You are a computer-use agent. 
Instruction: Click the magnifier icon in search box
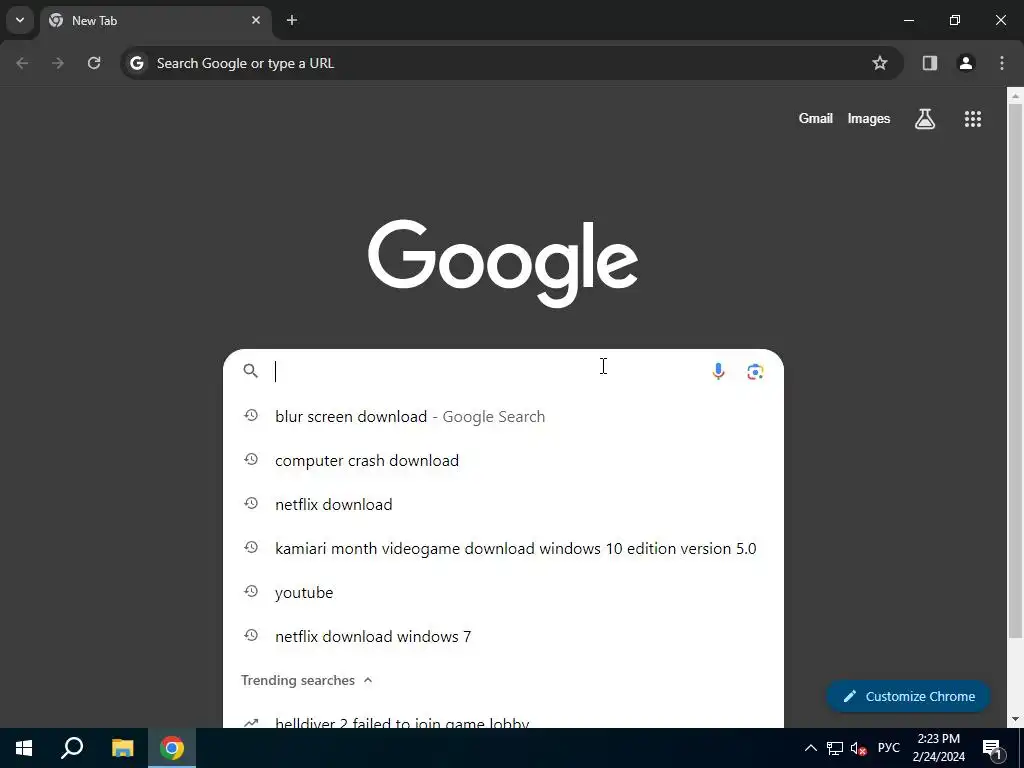pyautogui.click(x=251, y=371)
